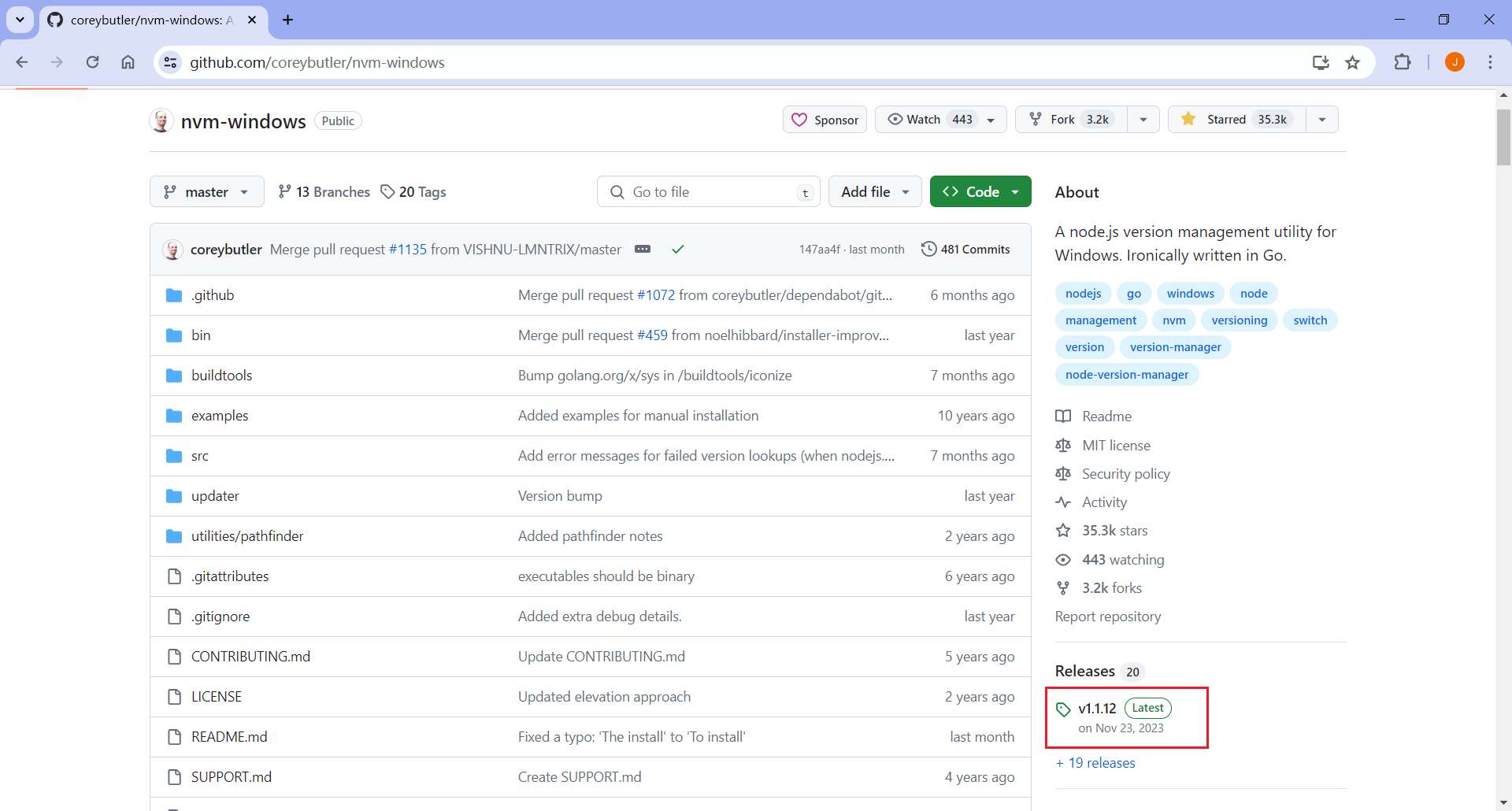Image resolution: width=1512 pixels, height=811 pixels.
Task: Select the node-version-manager topic tag
Action: pyautogui.click(x=1127, y=375)
